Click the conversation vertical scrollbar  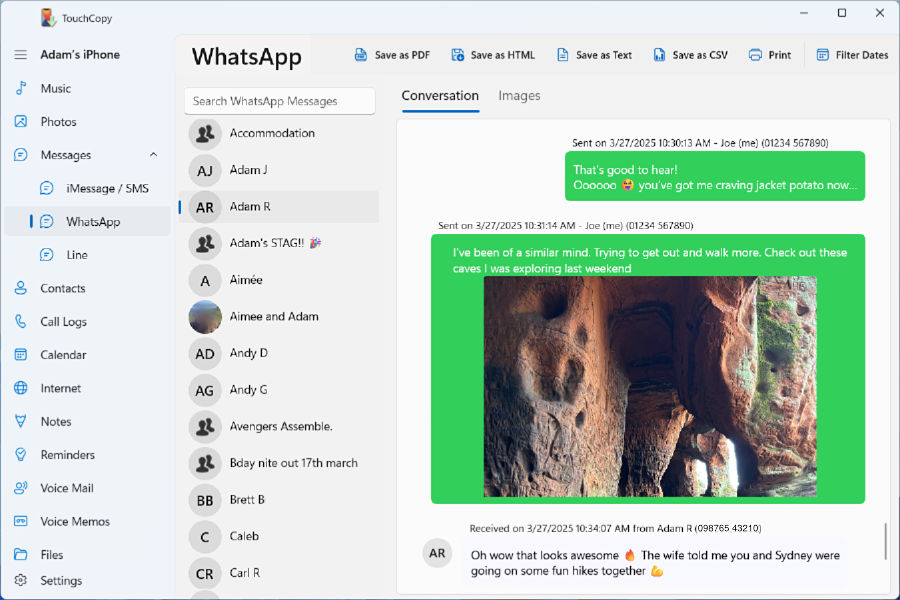click(x=885, y=541)
